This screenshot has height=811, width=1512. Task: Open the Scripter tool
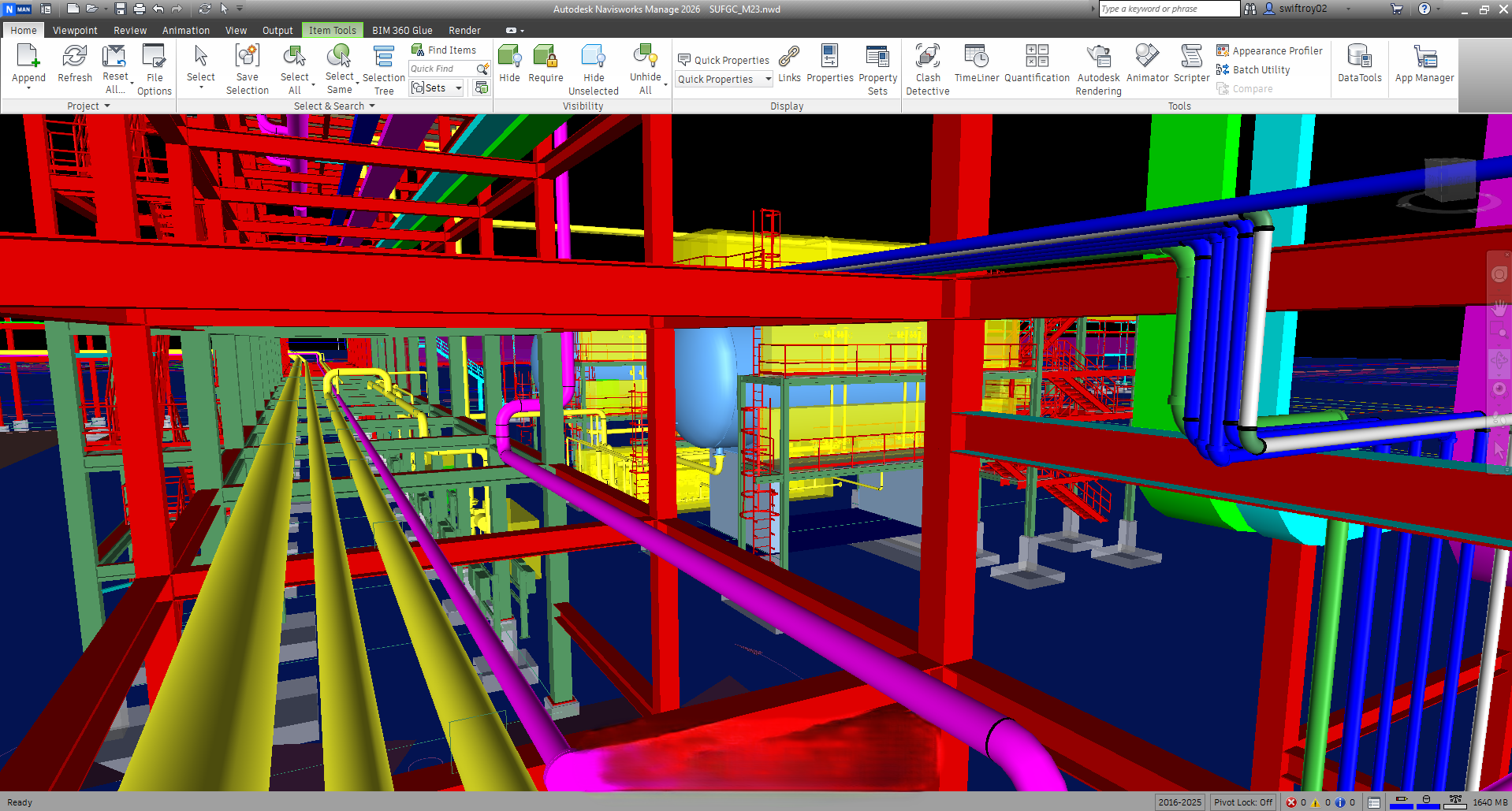point(1191,64)
